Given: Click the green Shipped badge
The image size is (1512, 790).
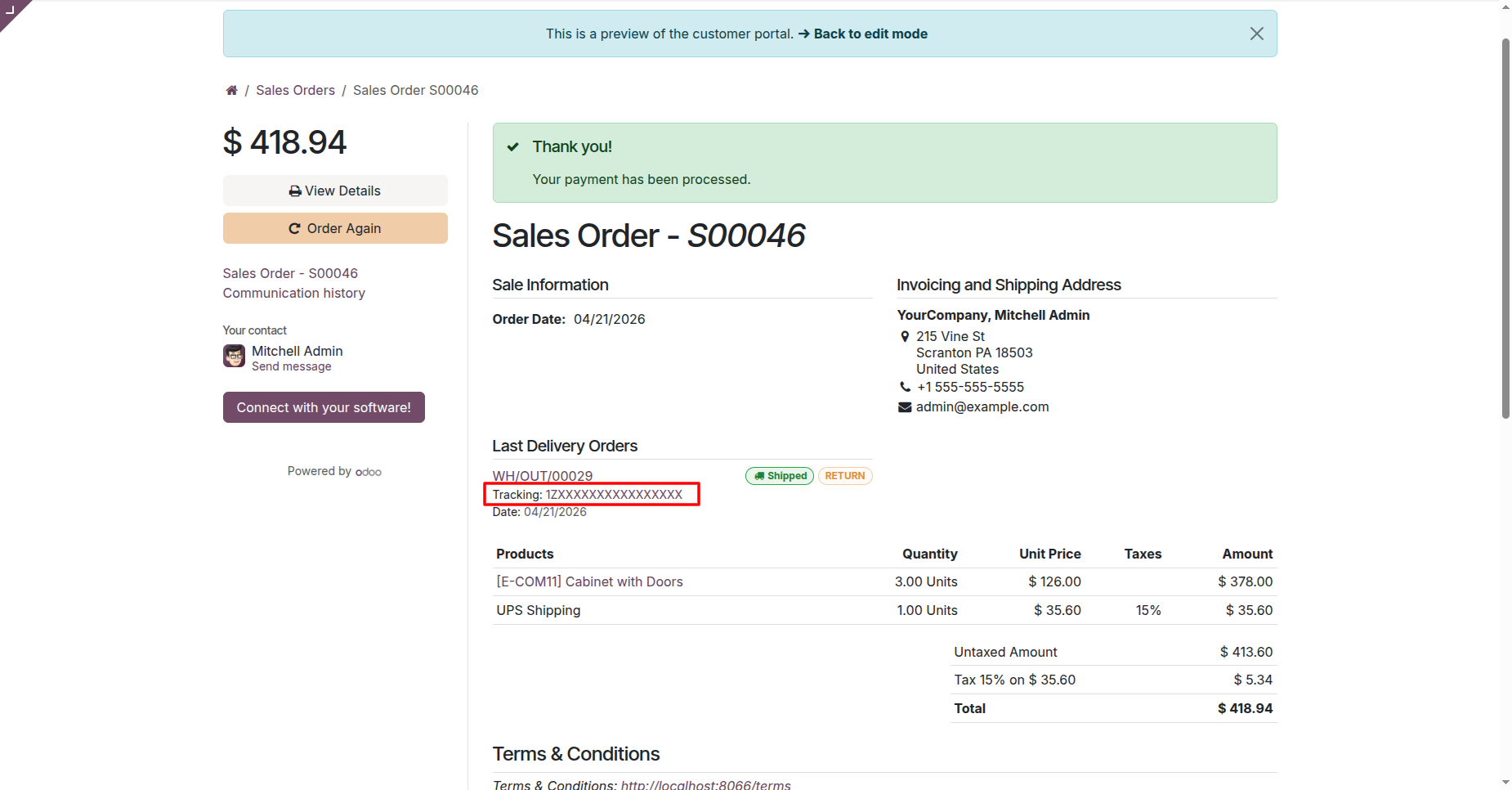Looking at the screenshot, I should coord(780,476).
